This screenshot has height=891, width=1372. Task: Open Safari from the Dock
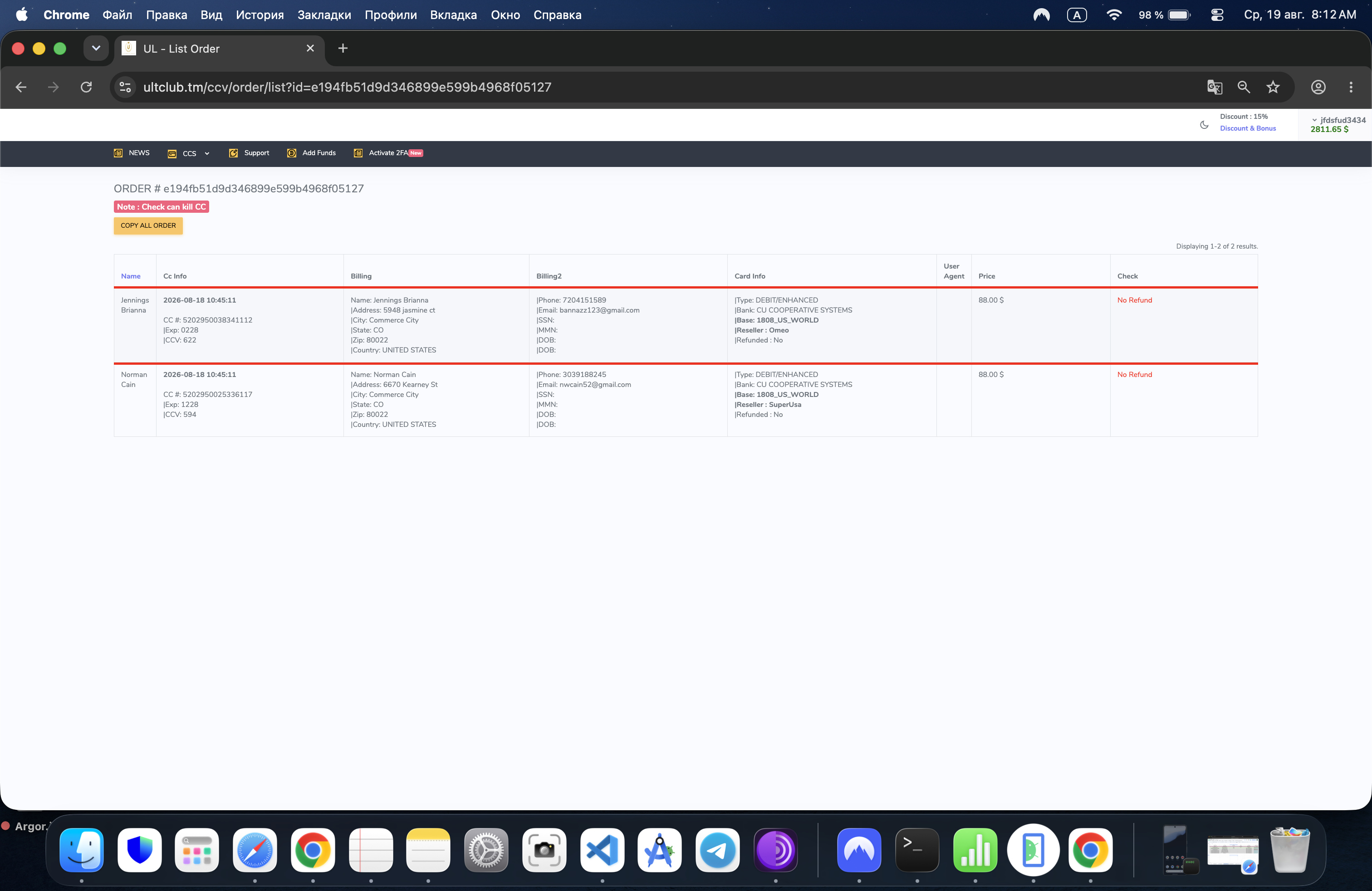pos(255,850)
